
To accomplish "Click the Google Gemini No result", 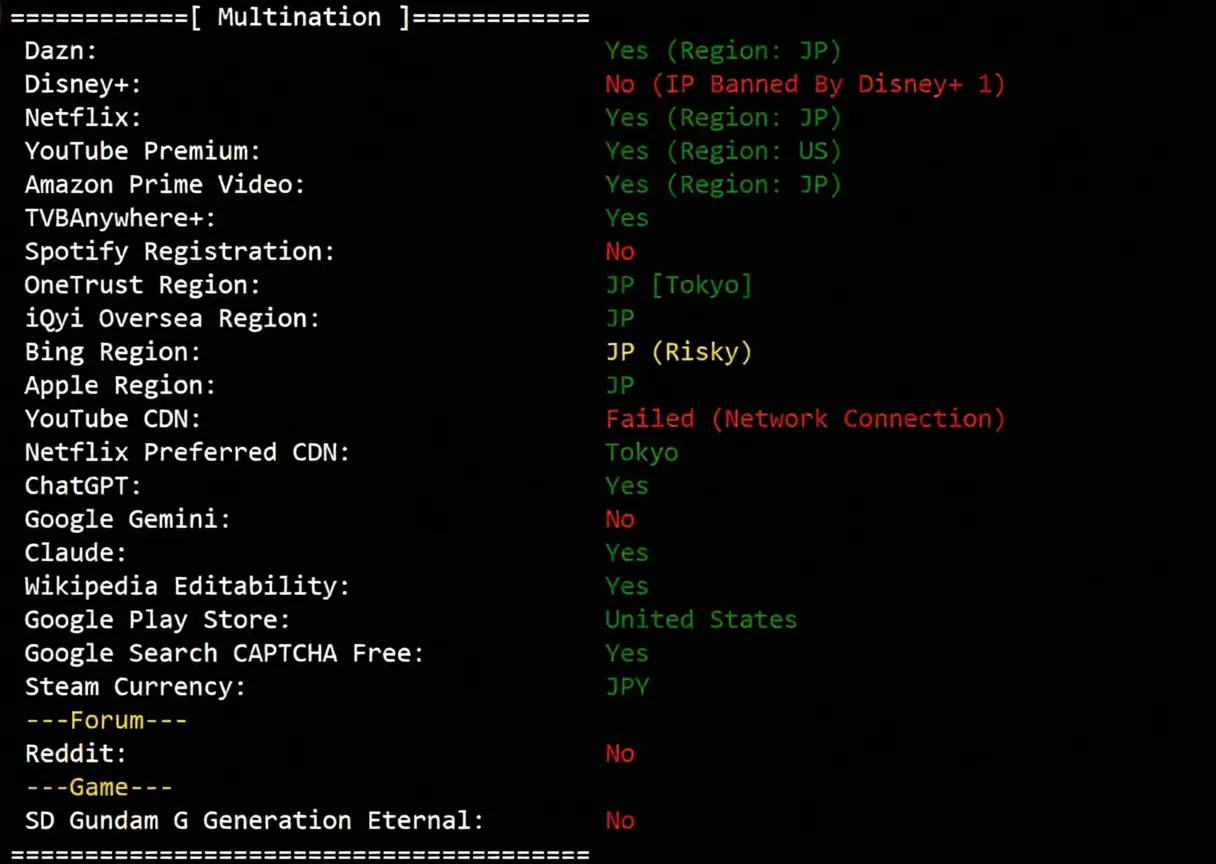I will (x=620, y=520).
